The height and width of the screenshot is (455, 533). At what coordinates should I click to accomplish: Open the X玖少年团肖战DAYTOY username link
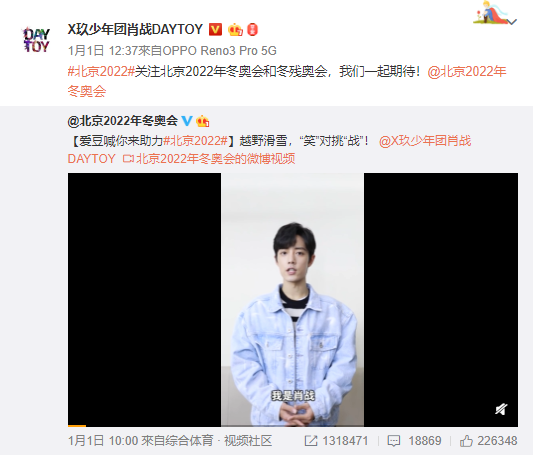click(135, 30)
